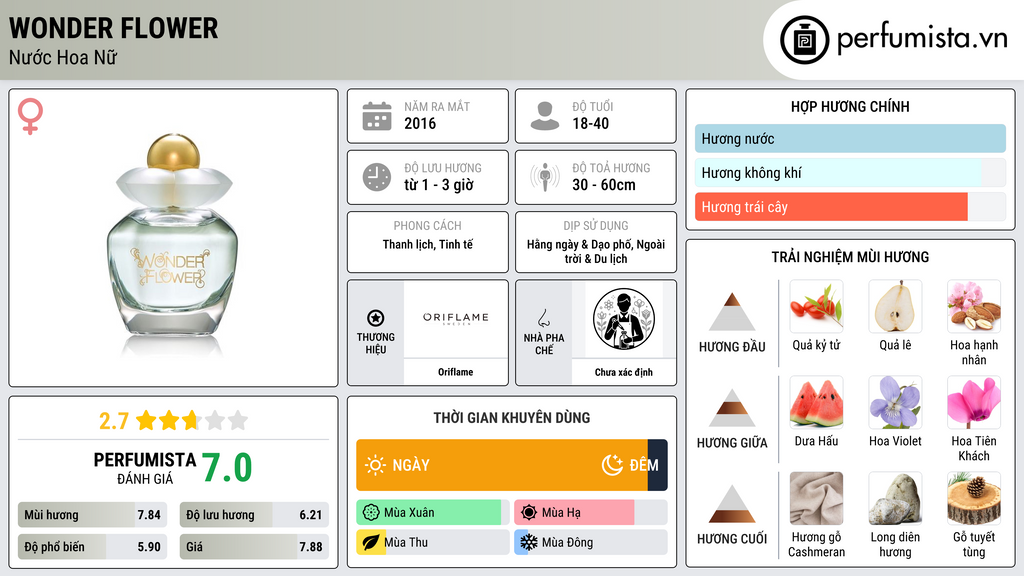Click the từ 1 - 3 giờ longevity value
1024x576 pixels.
click(439, 185)
